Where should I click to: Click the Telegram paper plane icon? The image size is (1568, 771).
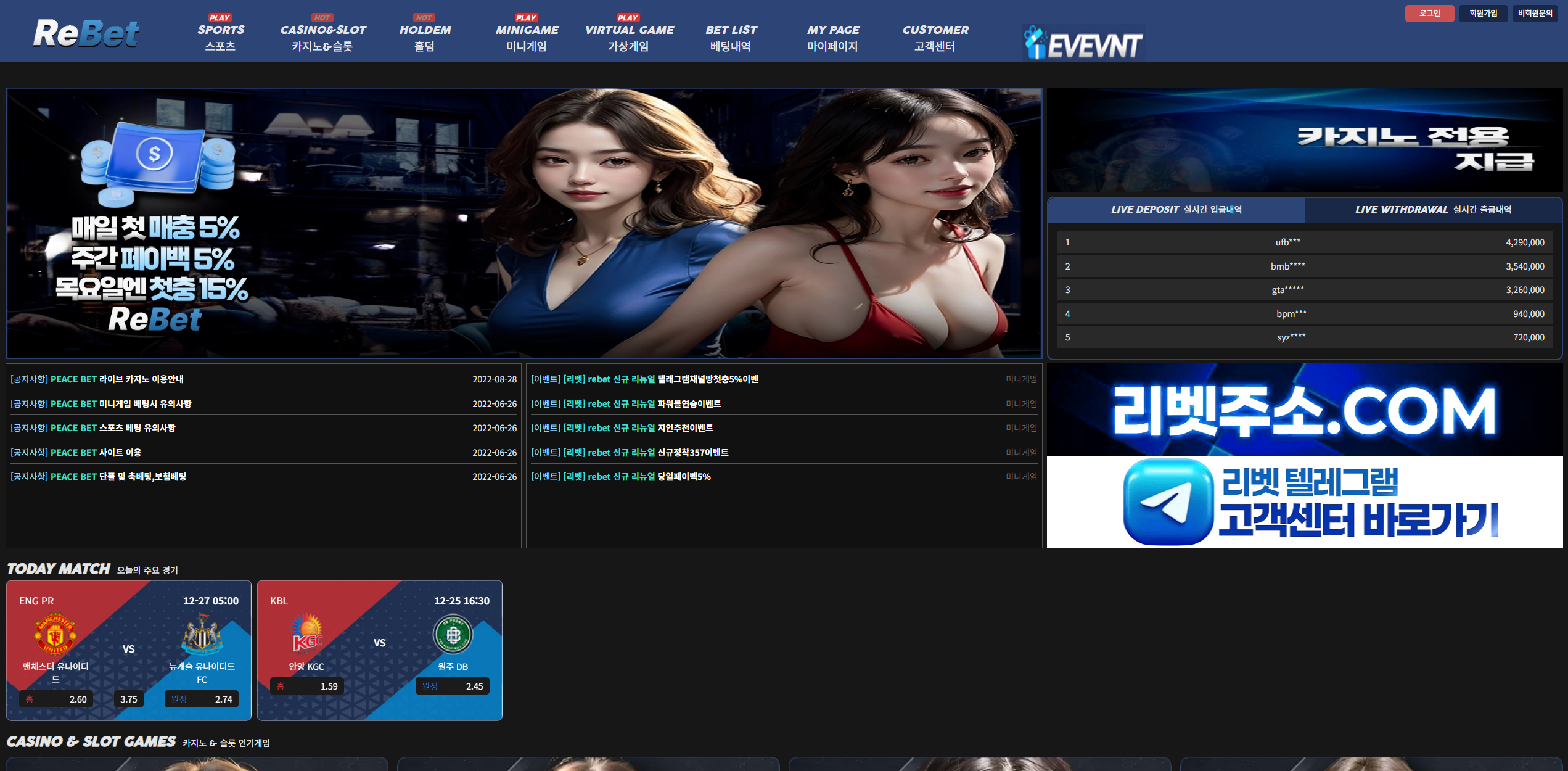click(x=1167, y=502)
